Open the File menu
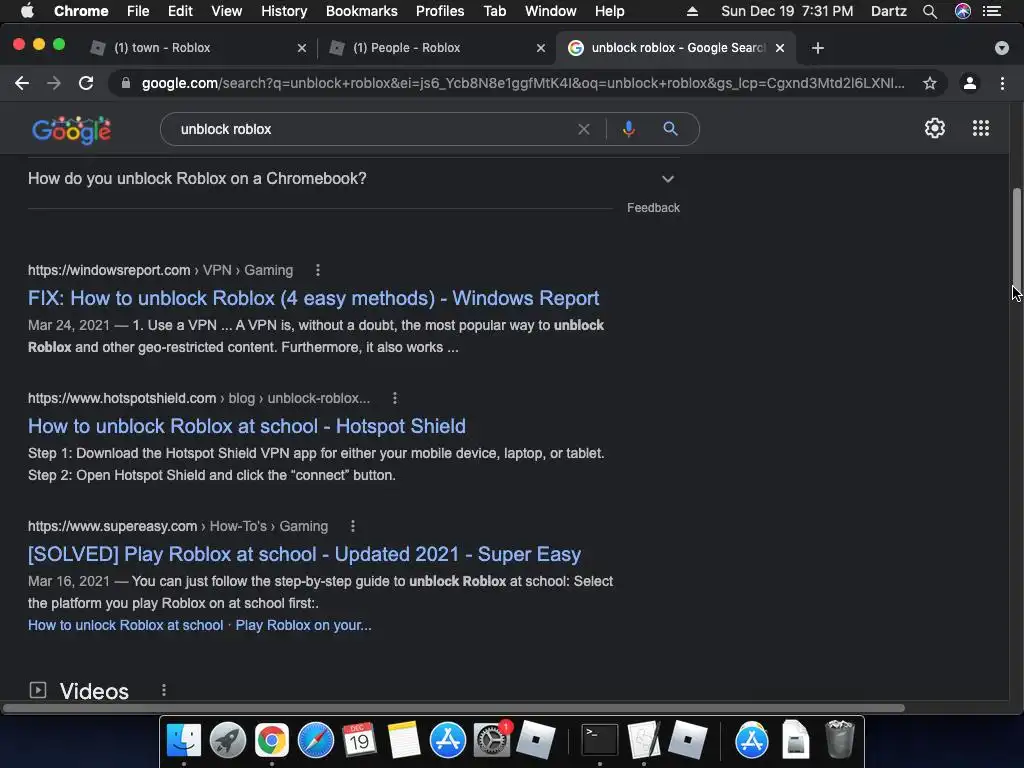This screenshot has width=1024, height=768. click(x=138, y=11)
